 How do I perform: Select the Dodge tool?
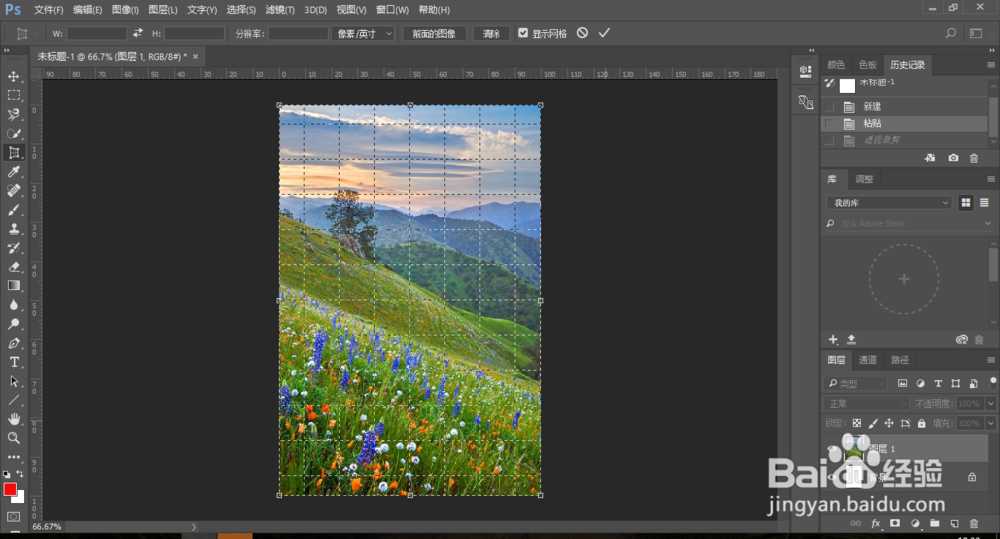[x=13, y=324]
